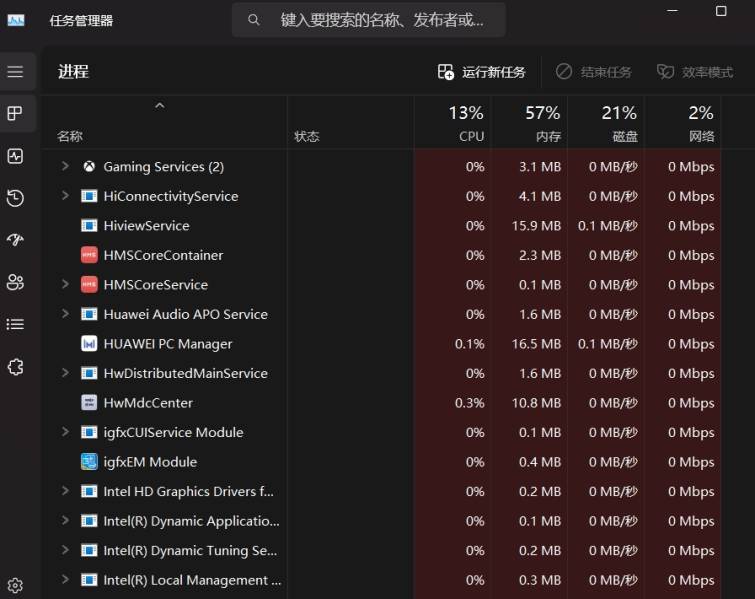Expand the Gaming Services (2) group

65,166
